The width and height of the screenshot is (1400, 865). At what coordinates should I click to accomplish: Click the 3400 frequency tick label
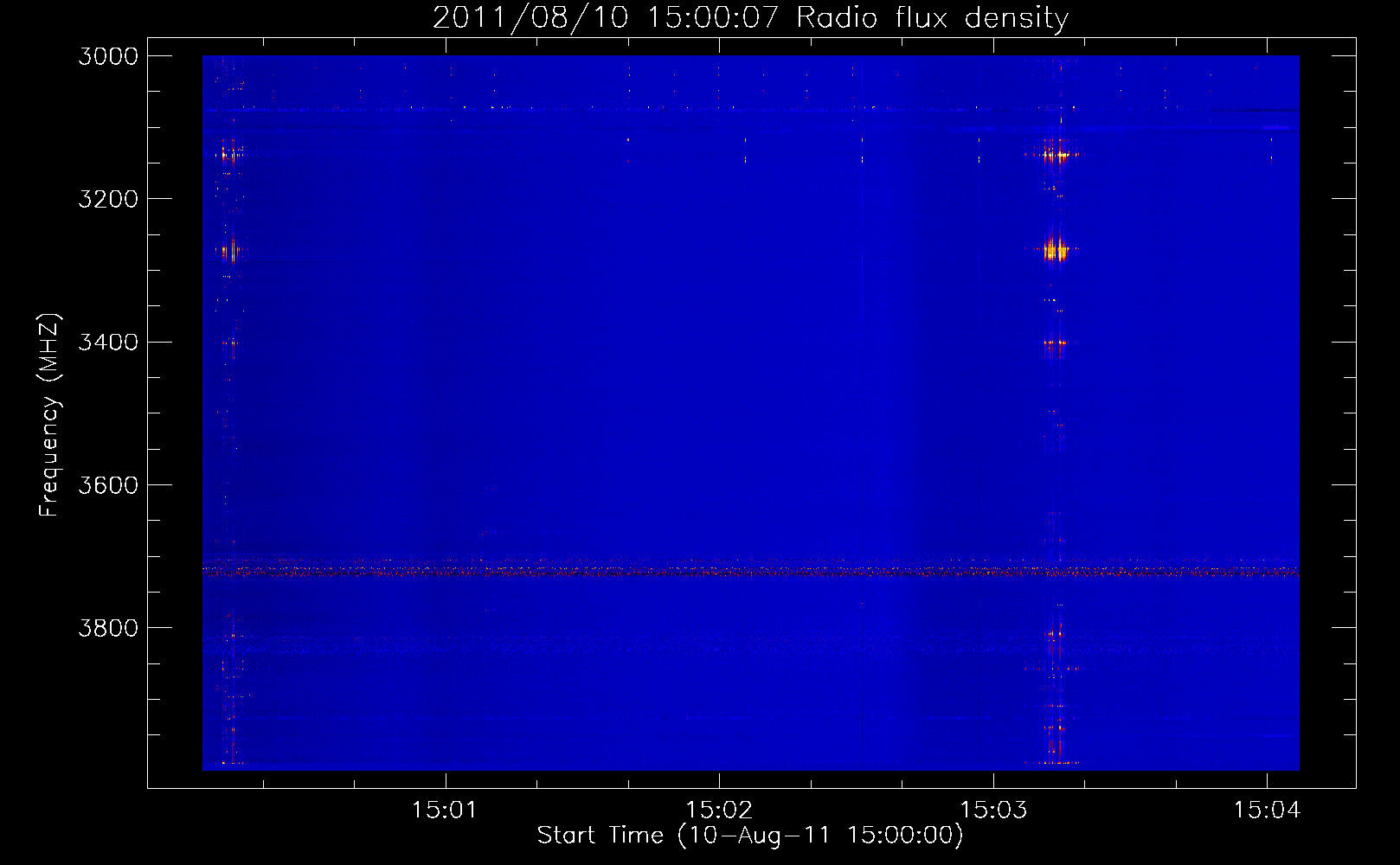coord(108,343)
